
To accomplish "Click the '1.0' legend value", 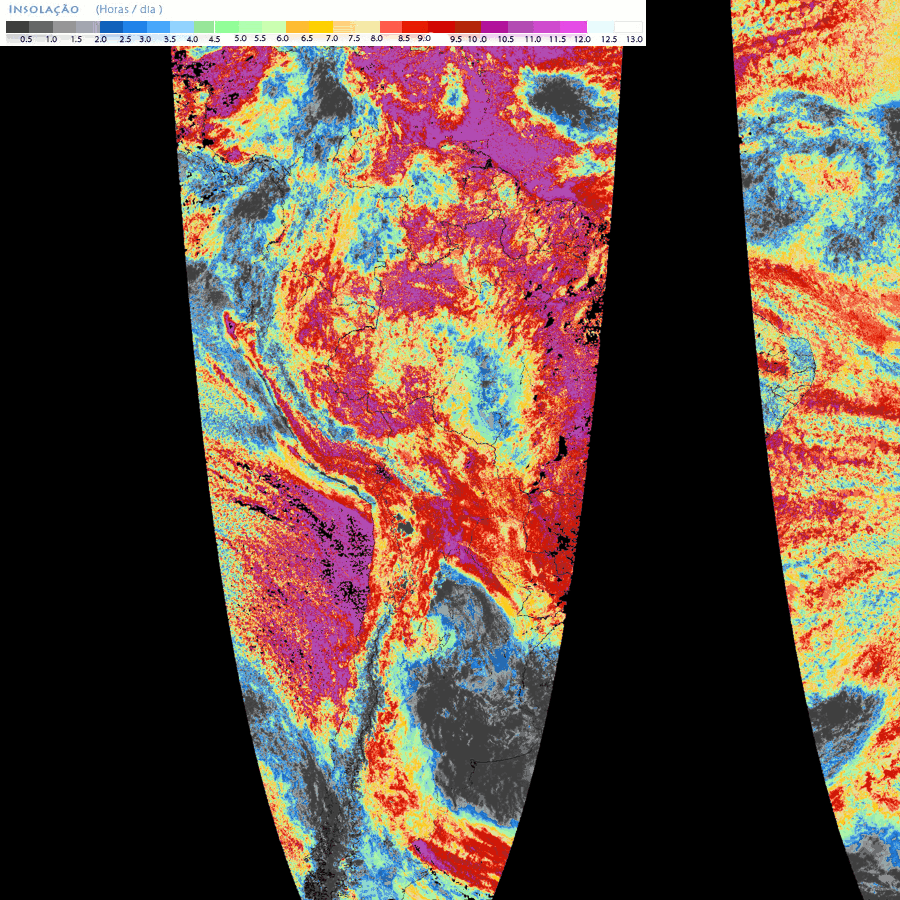I will click(51, 39).
